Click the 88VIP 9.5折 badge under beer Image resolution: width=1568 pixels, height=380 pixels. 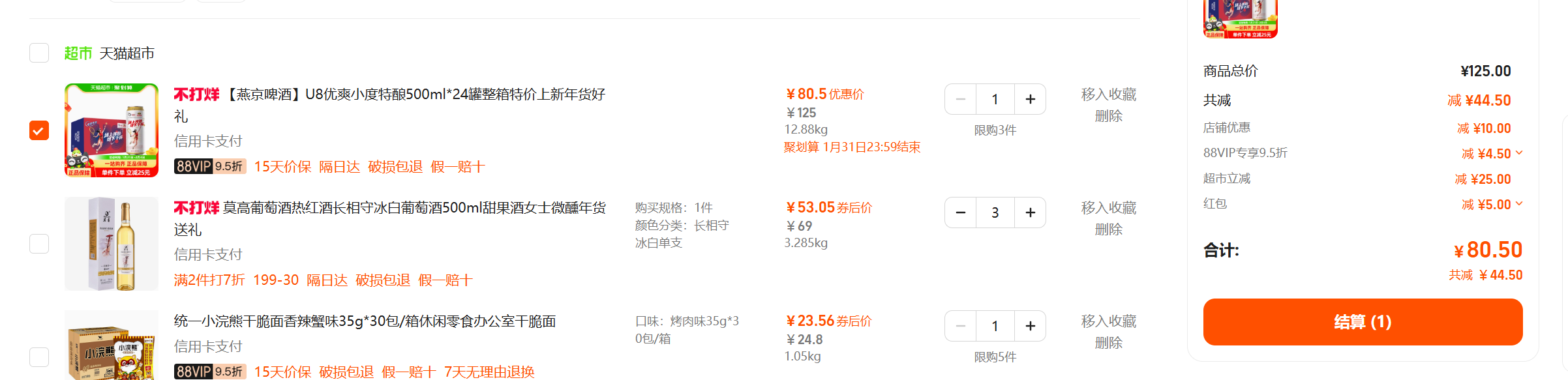pos(210,166)
